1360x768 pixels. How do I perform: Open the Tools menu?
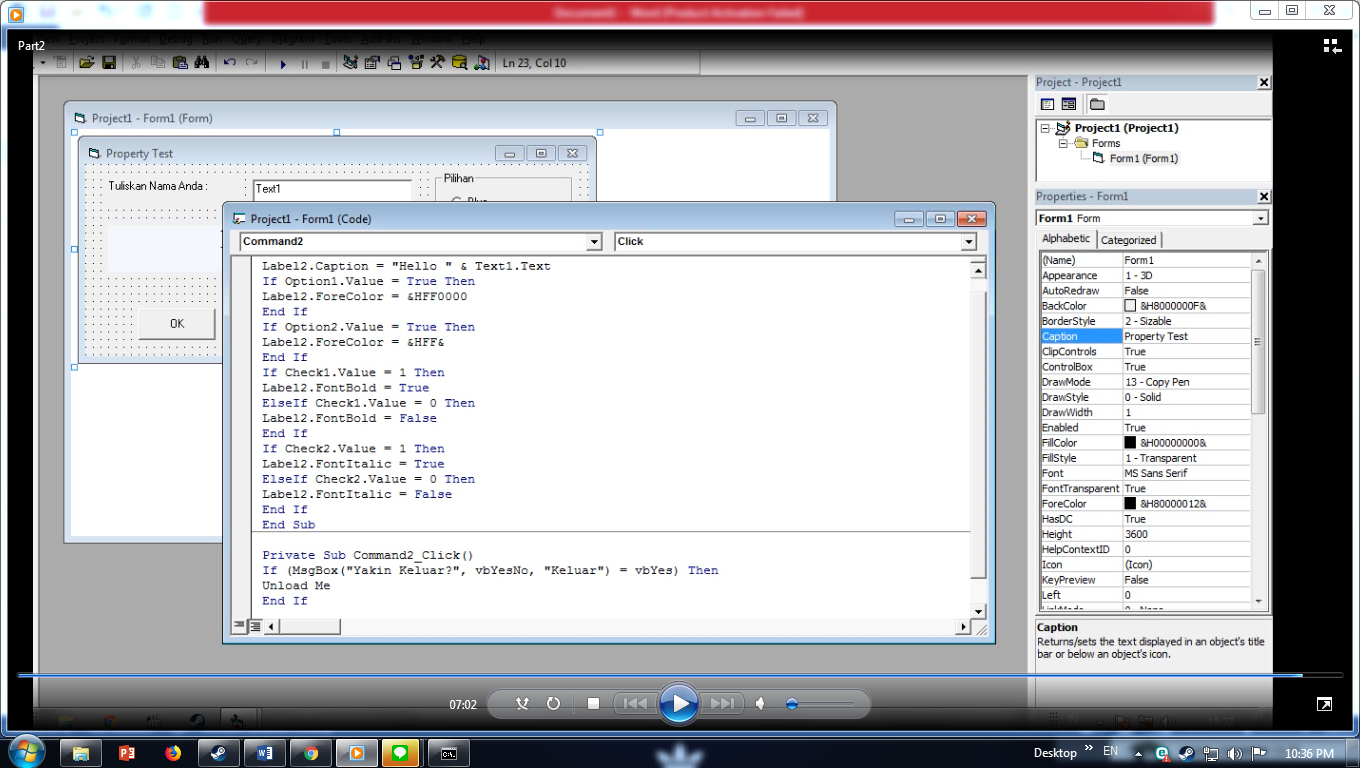click(x=338, y=38)
